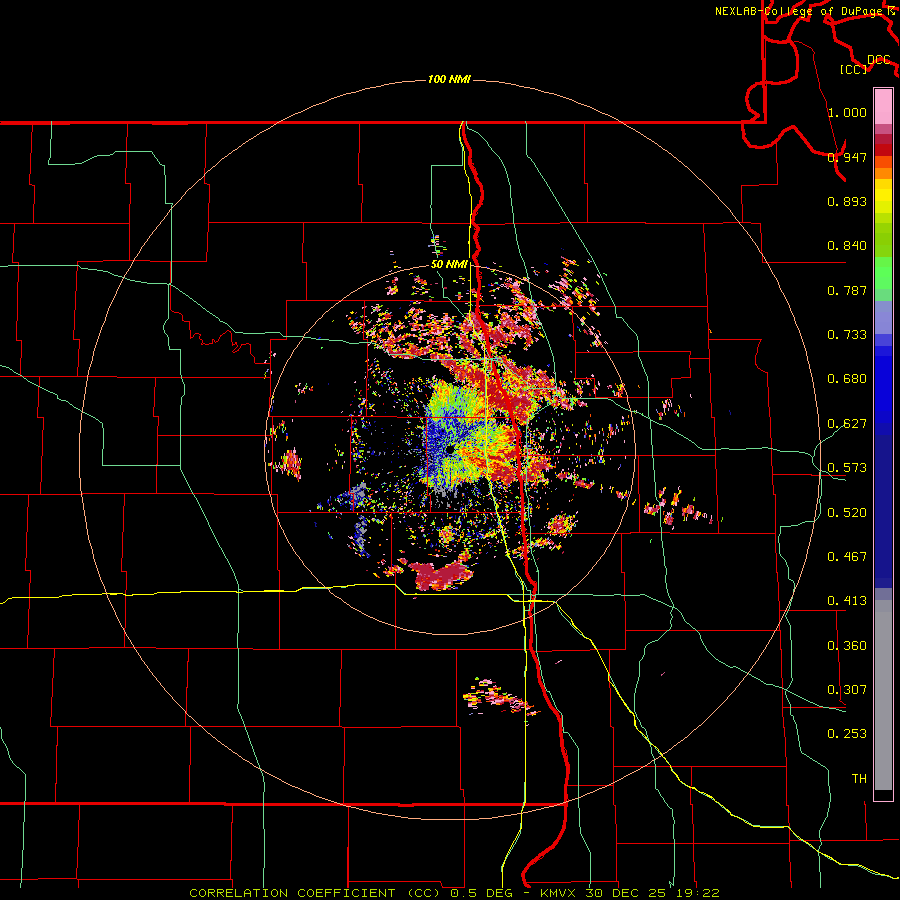
Task: Select the 0.520 scale value
Action: 847,513
